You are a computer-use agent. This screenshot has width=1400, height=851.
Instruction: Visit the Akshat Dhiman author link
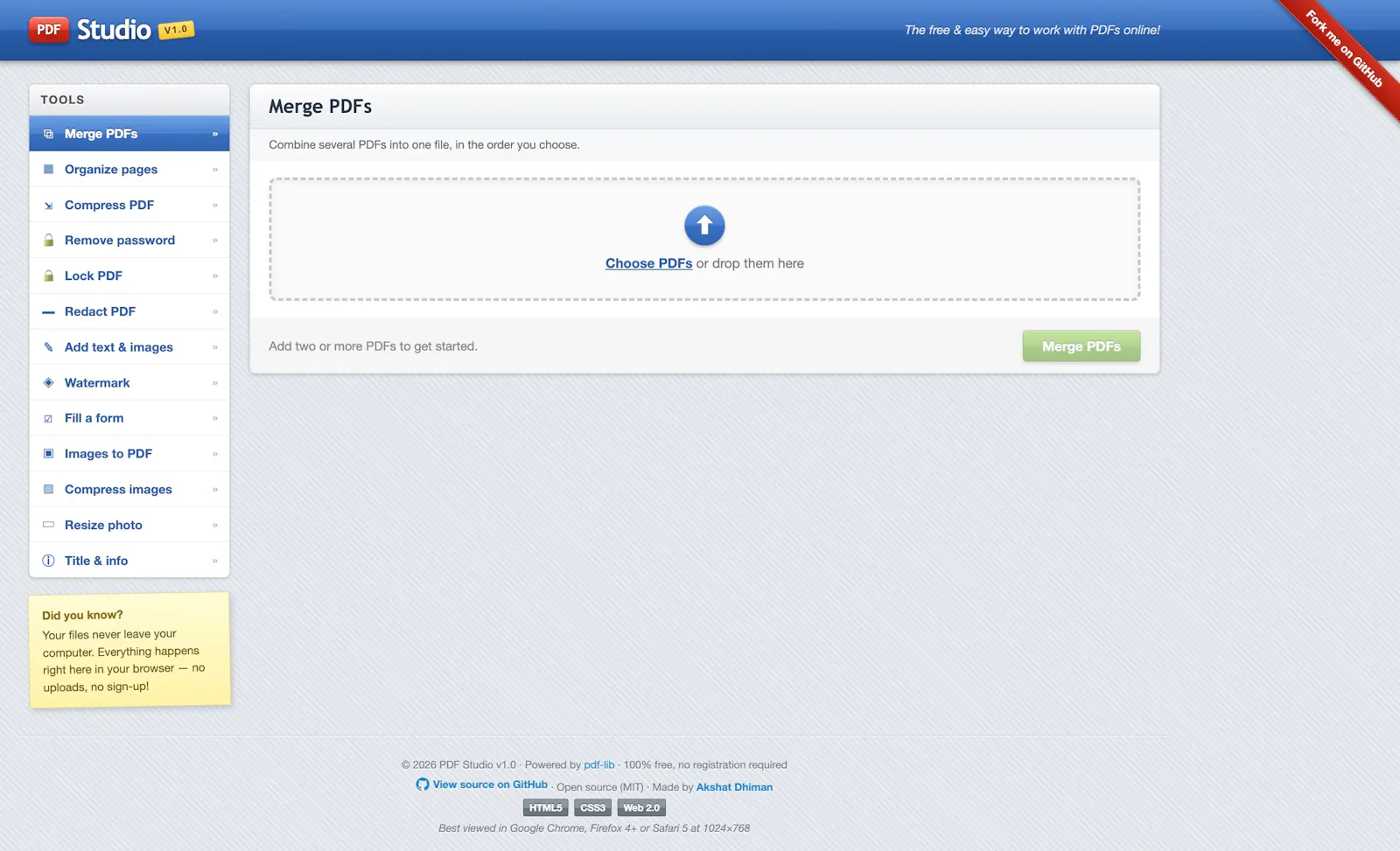[x=734, y=787]
